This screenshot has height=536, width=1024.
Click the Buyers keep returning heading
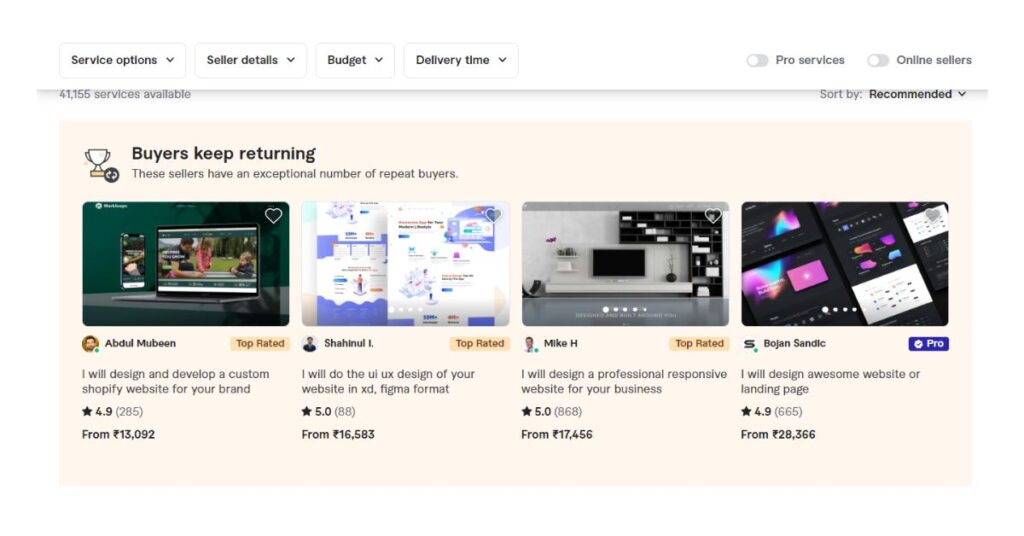click(x=223, y=153)
